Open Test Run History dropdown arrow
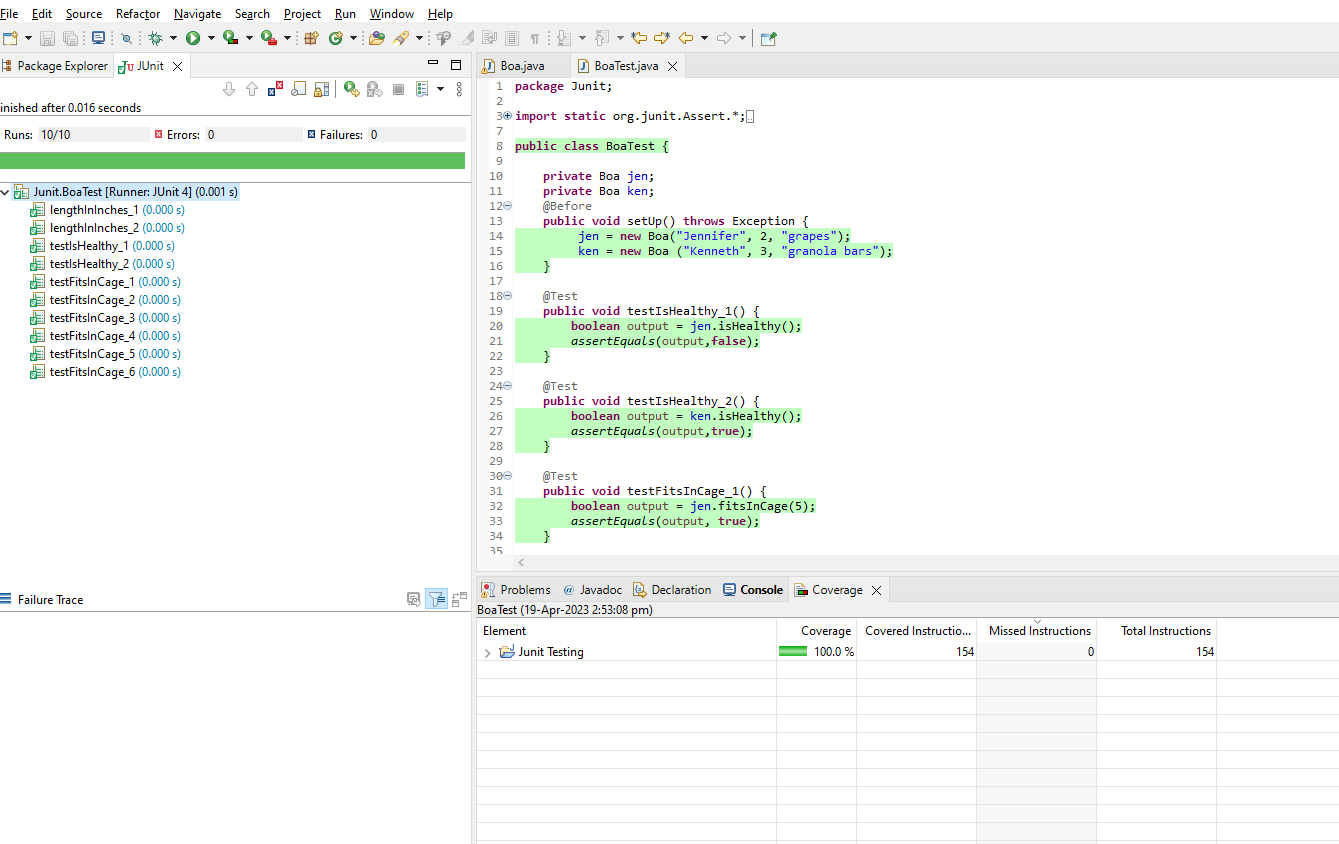 pyautogui.click(x=440, y=89)
